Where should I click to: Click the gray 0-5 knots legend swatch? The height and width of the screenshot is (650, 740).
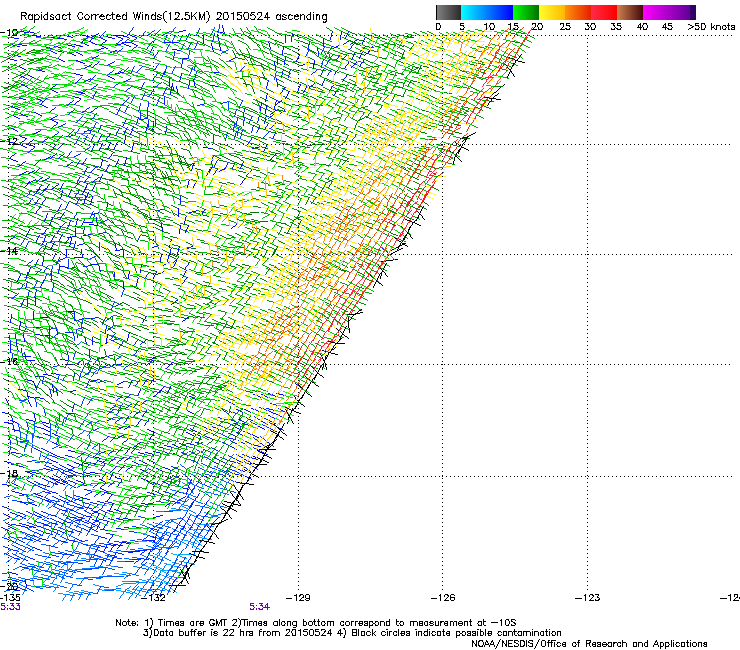[448, 12]
